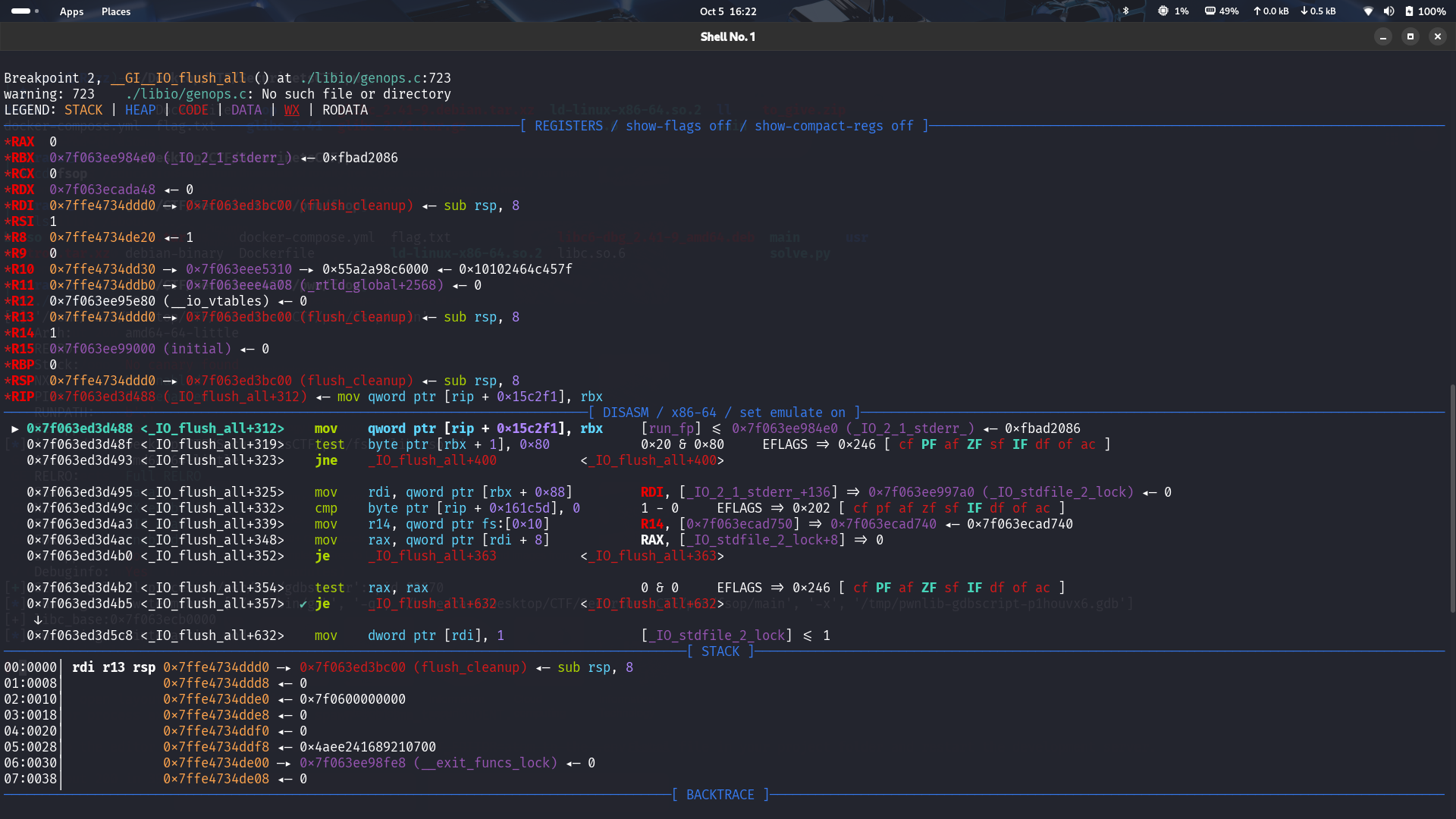Click the memory usage 49% indicator

1222,11
